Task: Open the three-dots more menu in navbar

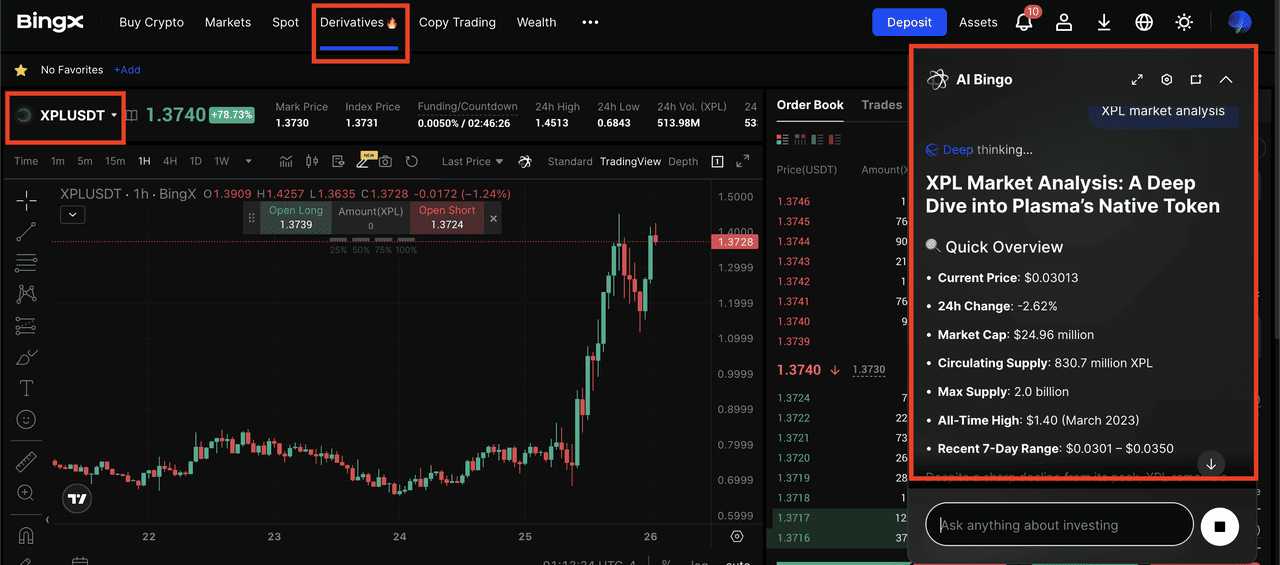Action: pyautogui.click(x=590, y=22)
